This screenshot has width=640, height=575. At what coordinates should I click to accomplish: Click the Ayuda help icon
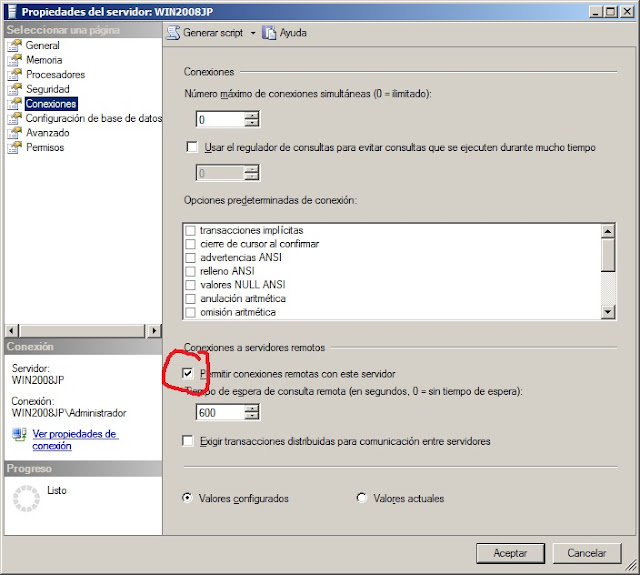coord(269,33)
